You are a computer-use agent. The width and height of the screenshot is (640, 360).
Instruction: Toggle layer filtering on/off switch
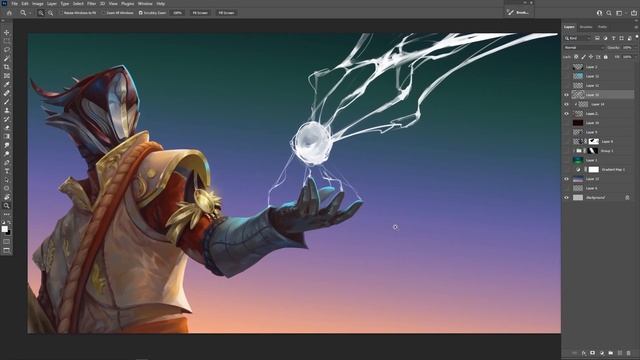(637, 37)
